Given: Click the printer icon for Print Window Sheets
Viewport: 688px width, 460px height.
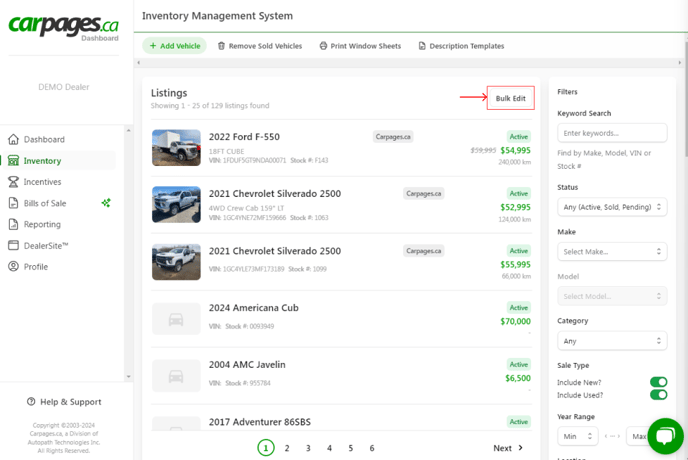Looking at the screenshot, I should 323,46.
